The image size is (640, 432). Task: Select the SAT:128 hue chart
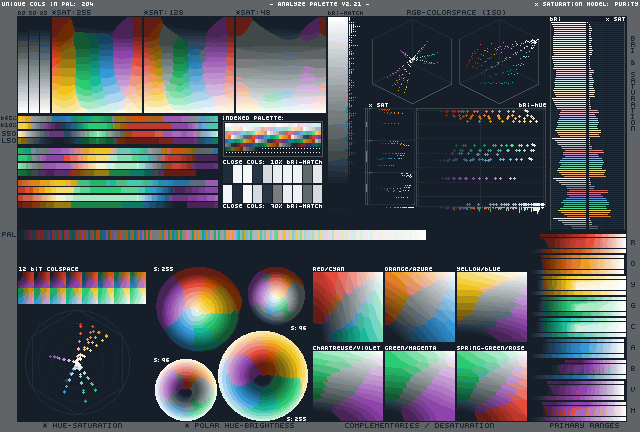pyautogui.click(x=189, y=66)
